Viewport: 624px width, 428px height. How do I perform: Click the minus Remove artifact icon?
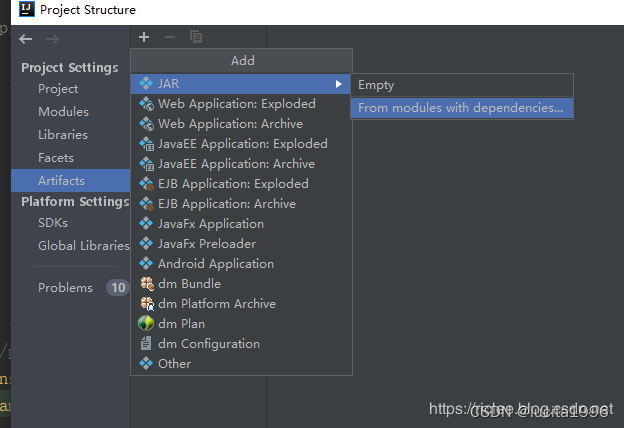170,37
